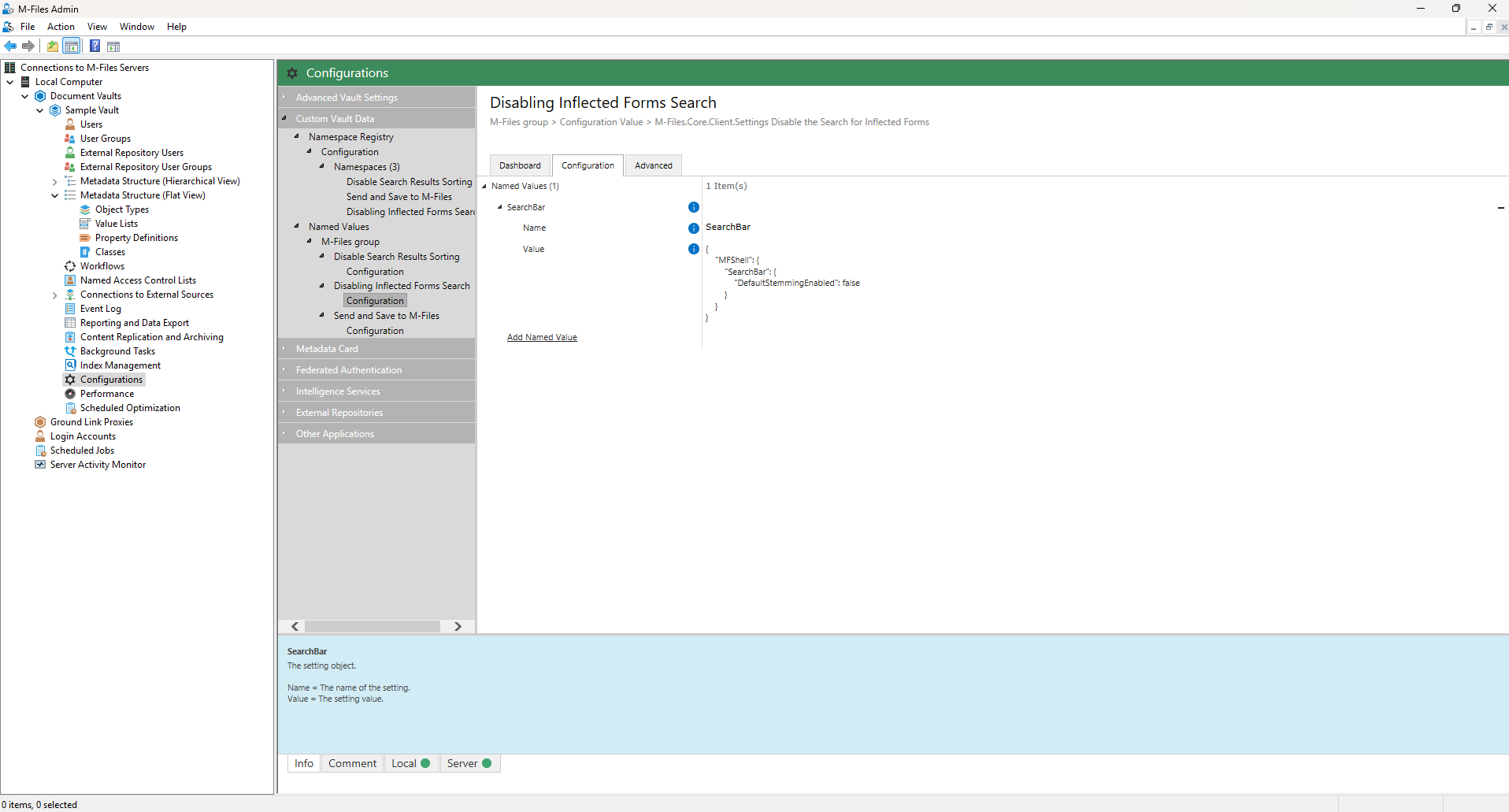Open the Comment bottom tab
The image size is (1509, 812).
[352, 763]
